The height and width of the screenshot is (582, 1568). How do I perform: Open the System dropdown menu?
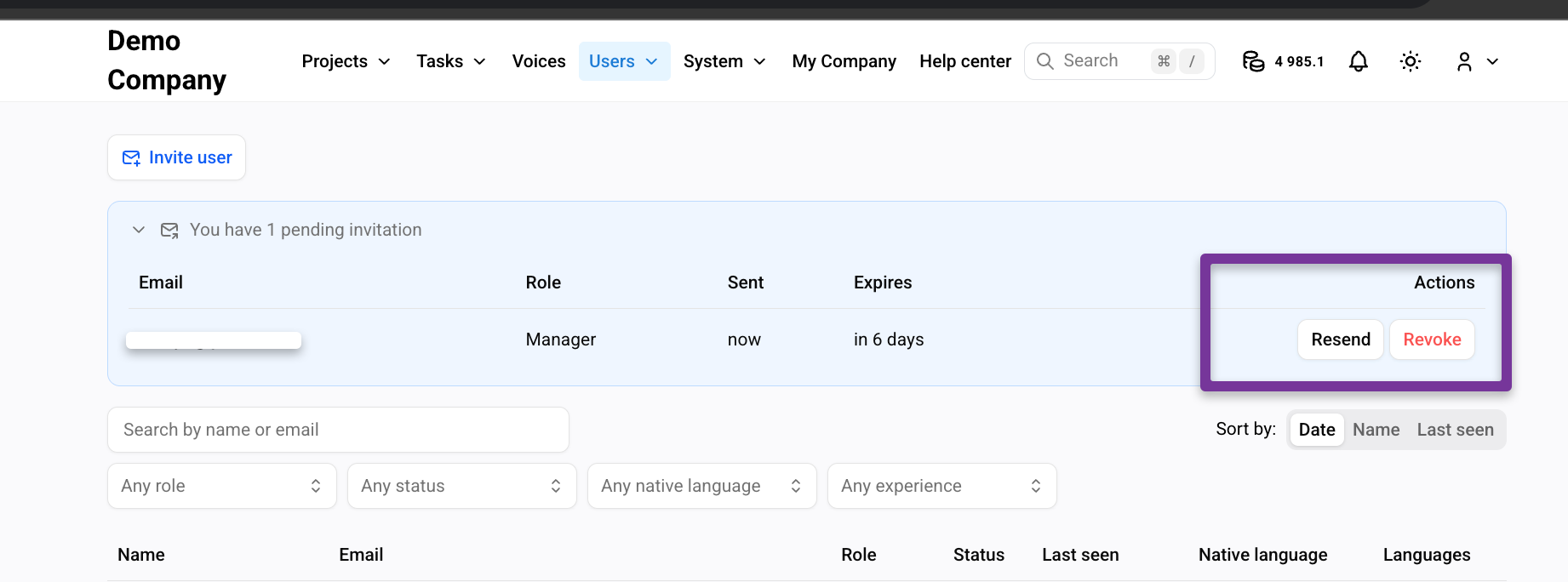point(724,61)
